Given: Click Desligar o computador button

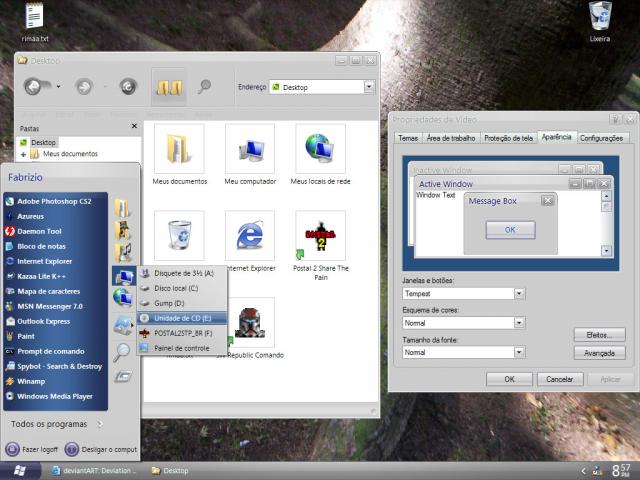Looking at the screenshot, I should [x=101, y=449].
